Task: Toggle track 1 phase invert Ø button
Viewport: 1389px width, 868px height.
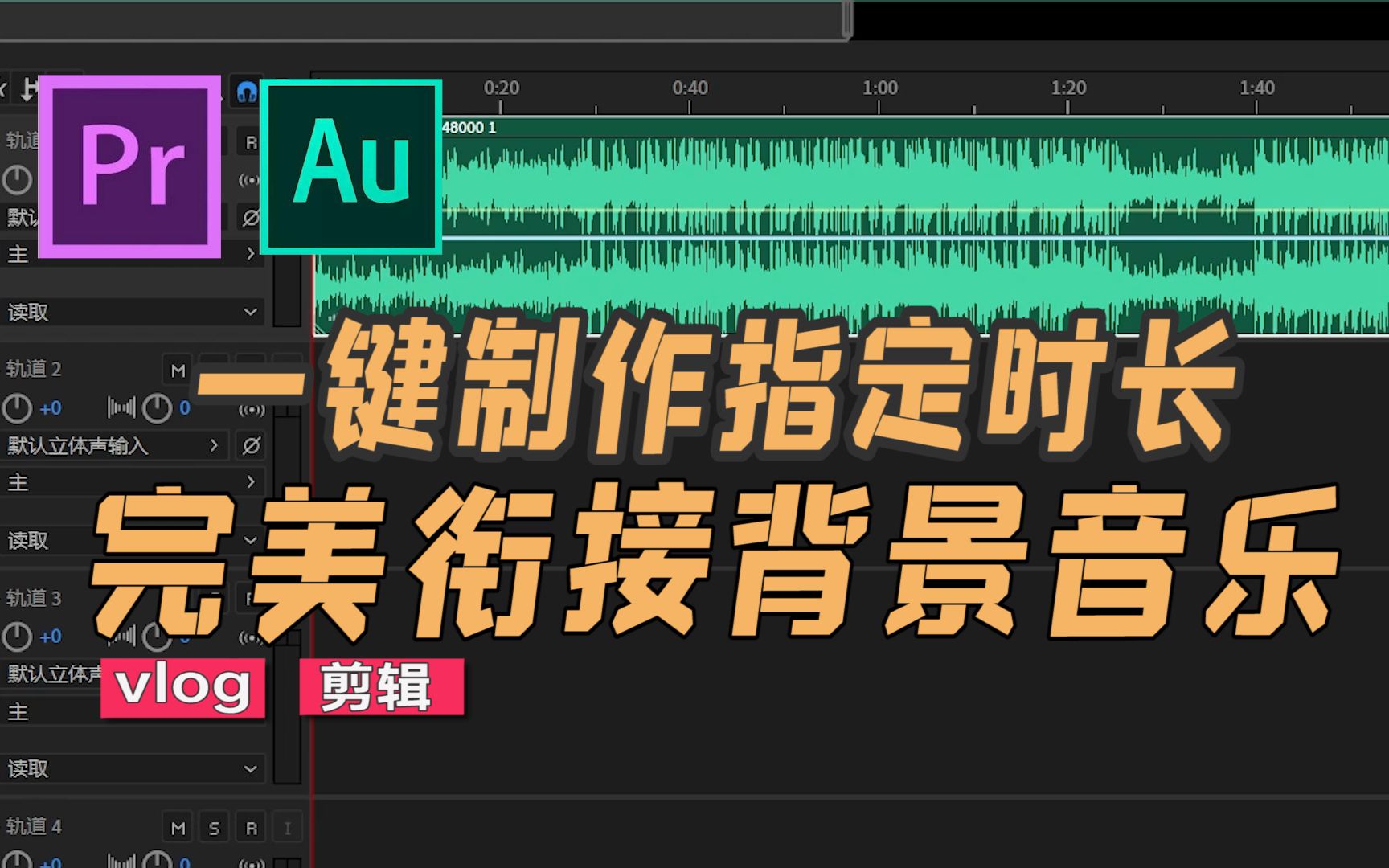Action: pos(251,218)
